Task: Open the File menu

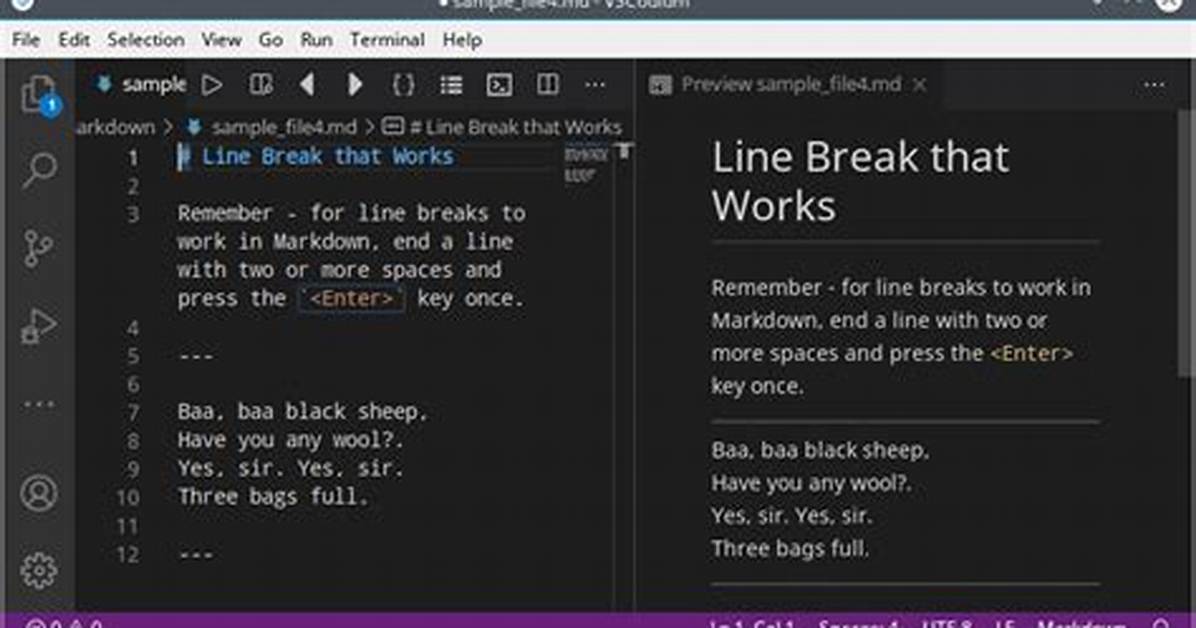Action: 26,40
